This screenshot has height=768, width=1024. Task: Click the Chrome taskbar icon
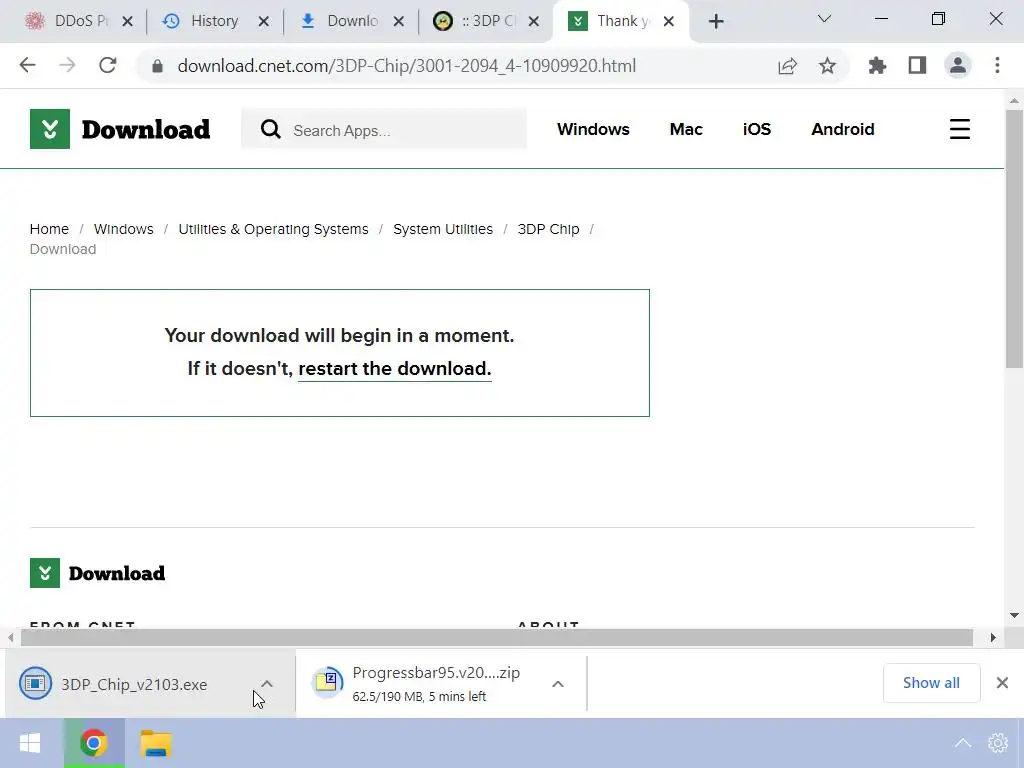coord(94,743)
